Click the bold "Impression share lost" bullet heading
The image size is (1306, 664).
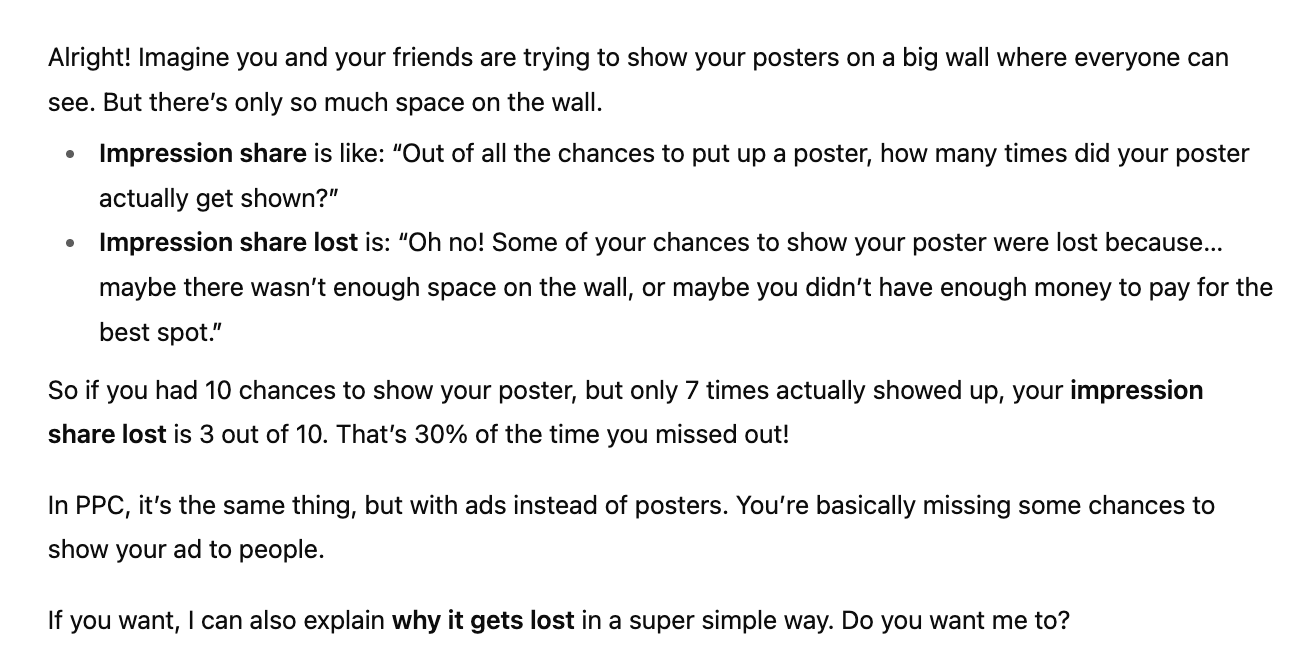(x=228, y=243)
